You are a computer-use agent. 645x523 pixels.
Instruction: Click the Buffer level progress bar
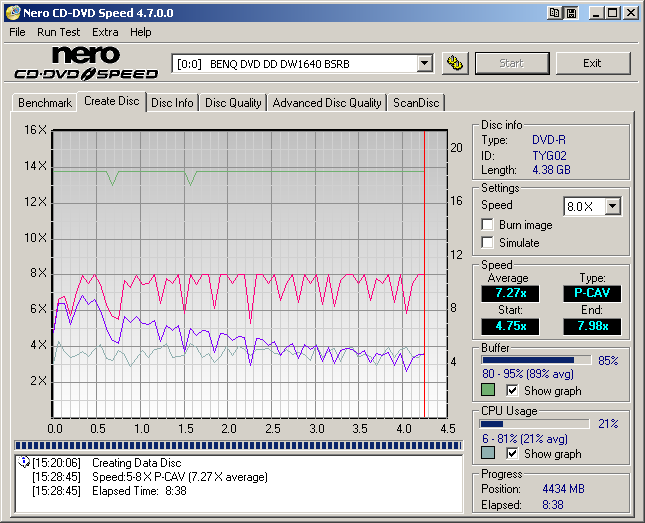(x=536, y=360)
